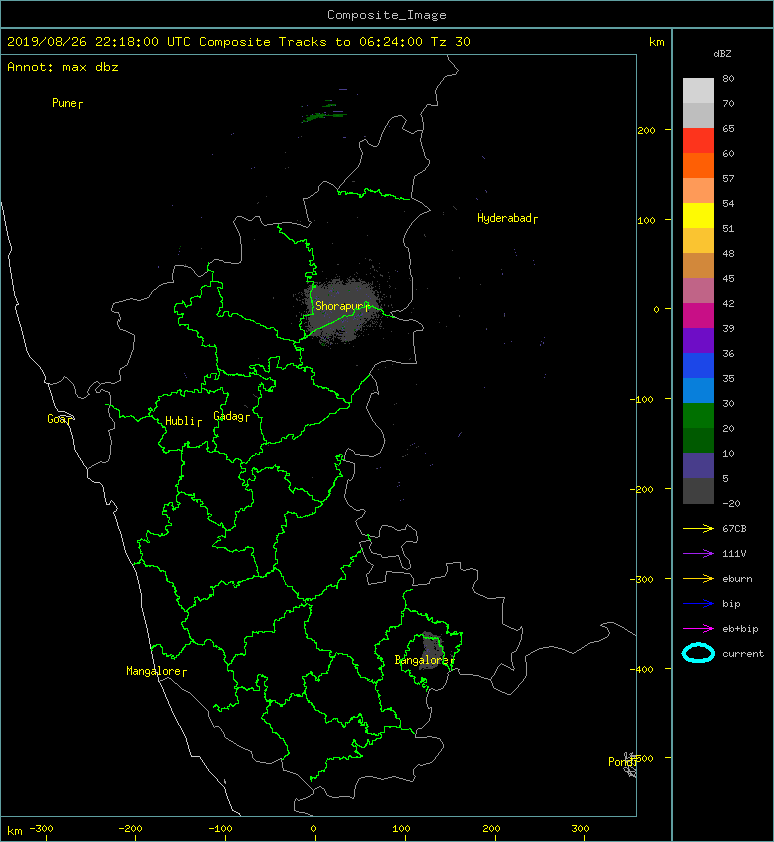Viewport: 774px width, 842px height.
Task: Click the magenta eb+bip arrow legend icon
Action: pos(698,629)
